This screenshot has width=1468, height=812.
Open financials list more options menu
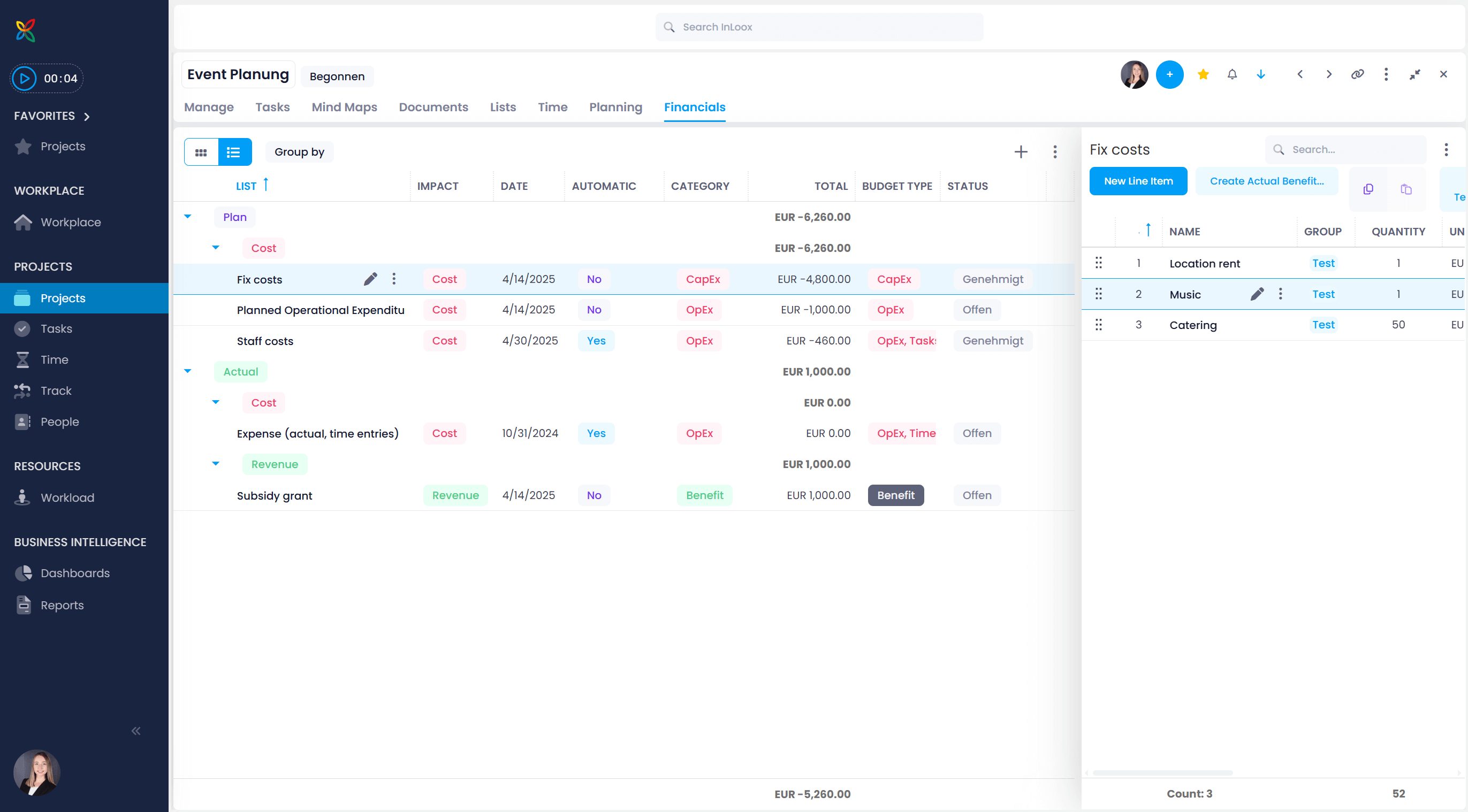[1055, 152]
